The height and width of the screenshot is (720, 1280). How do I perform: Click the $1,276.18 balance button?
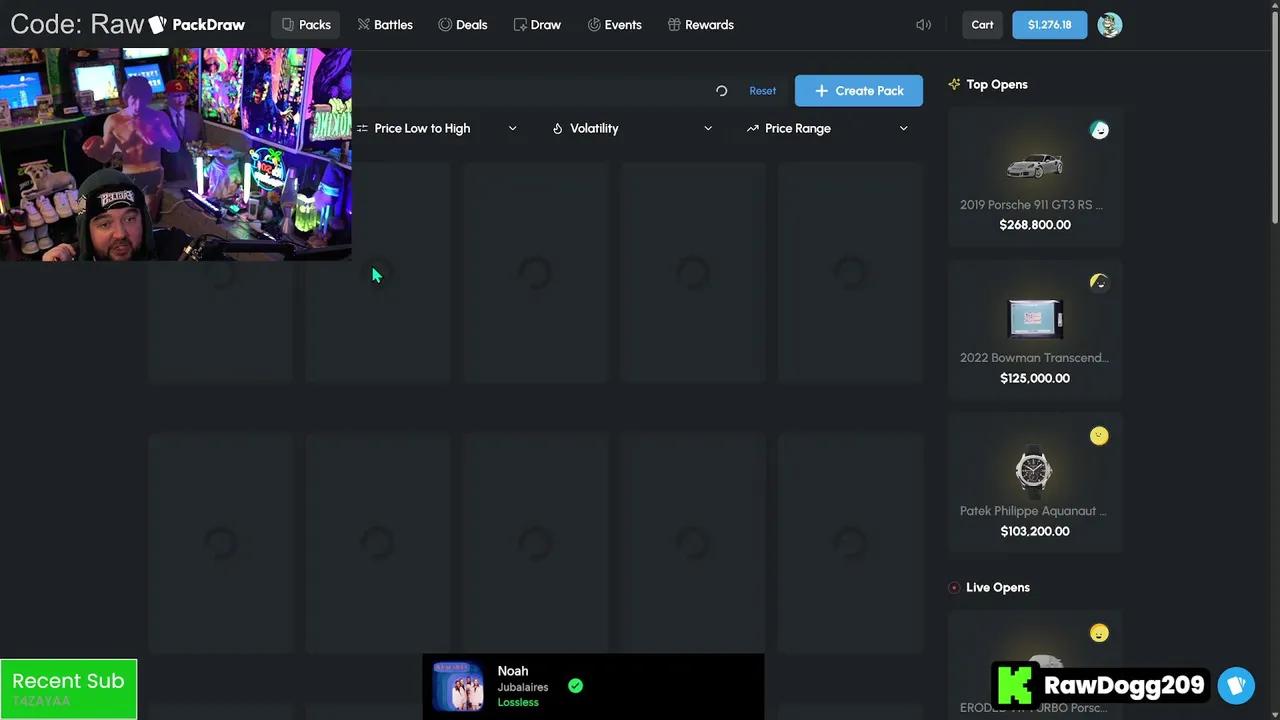(1049, 25)
